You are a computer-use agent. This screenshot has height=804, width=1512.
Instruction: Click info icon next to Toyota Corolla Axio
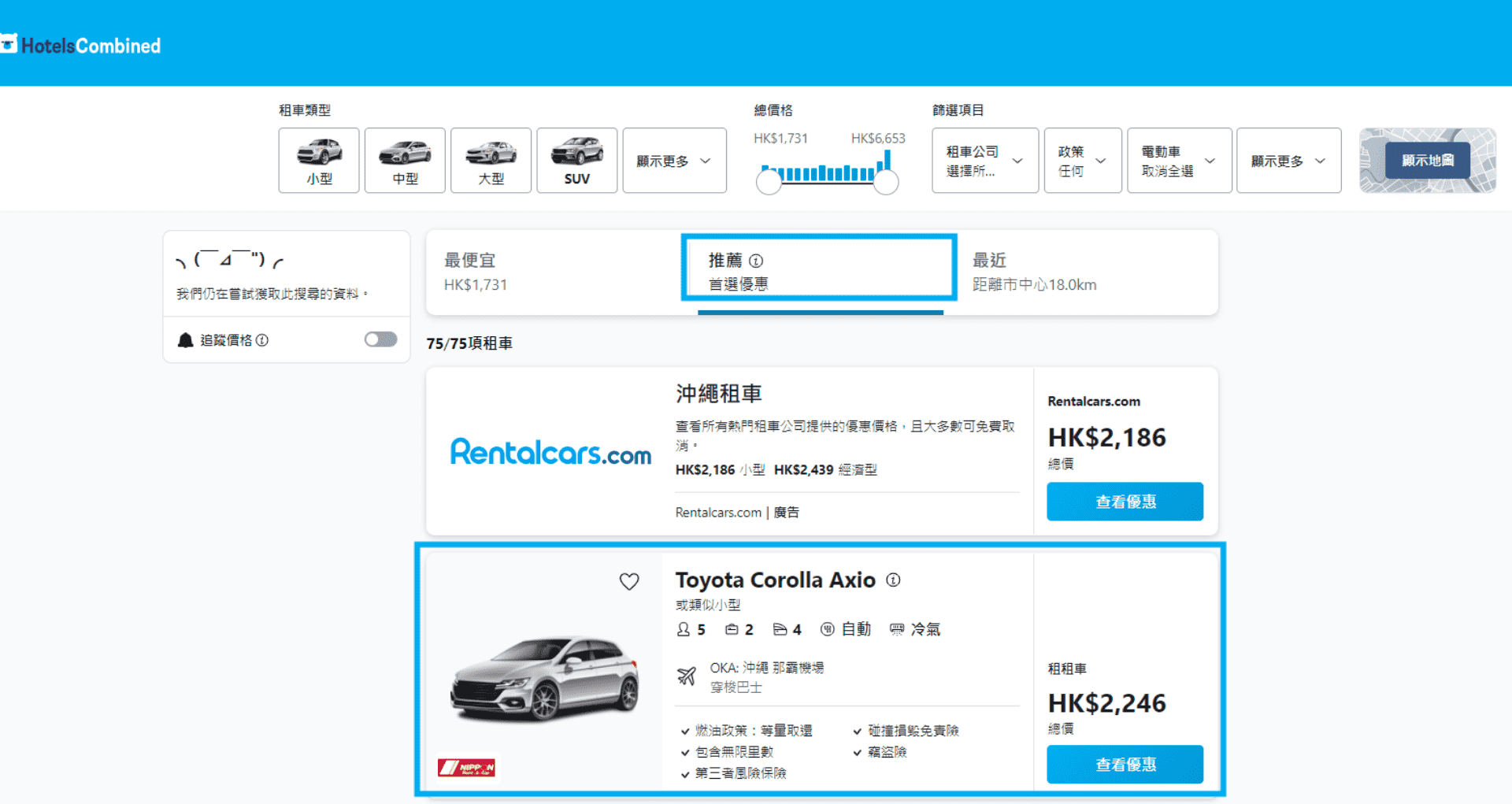tap(893, 580)
